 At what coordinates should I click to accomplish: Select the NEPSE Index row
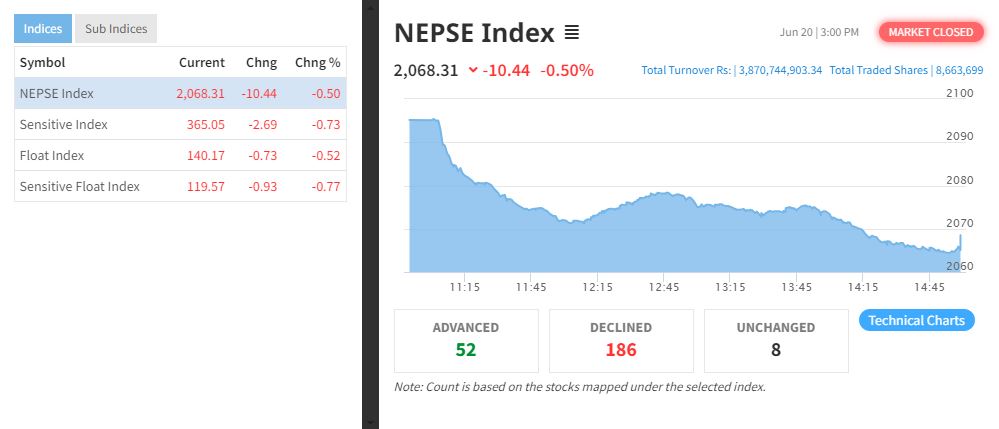(180, 93)
